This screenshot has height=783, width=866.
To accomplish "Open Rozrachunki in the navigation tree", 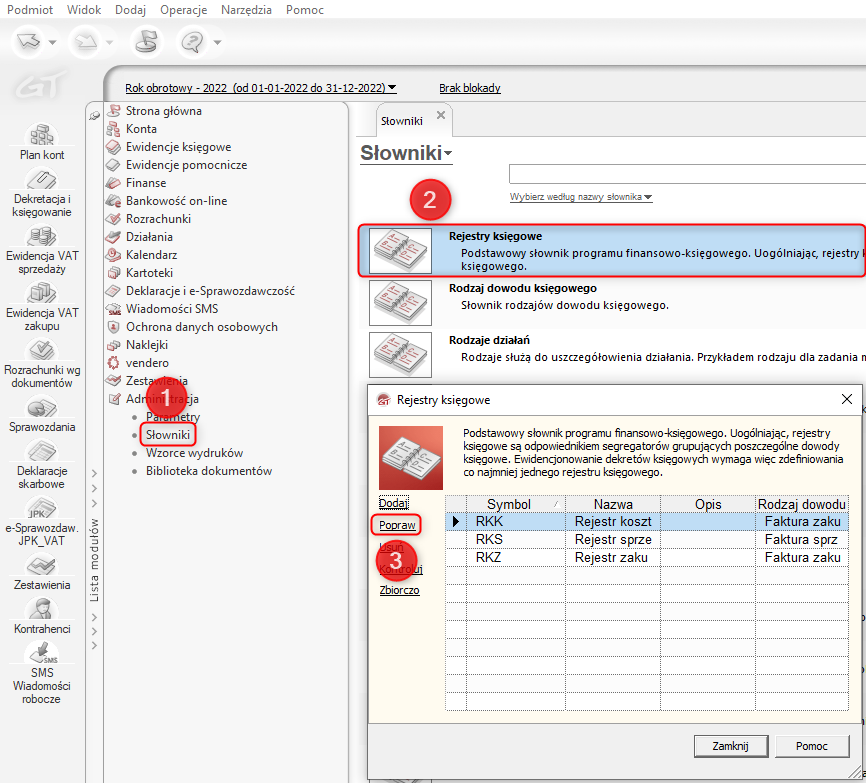I will (x=158, y=219).
